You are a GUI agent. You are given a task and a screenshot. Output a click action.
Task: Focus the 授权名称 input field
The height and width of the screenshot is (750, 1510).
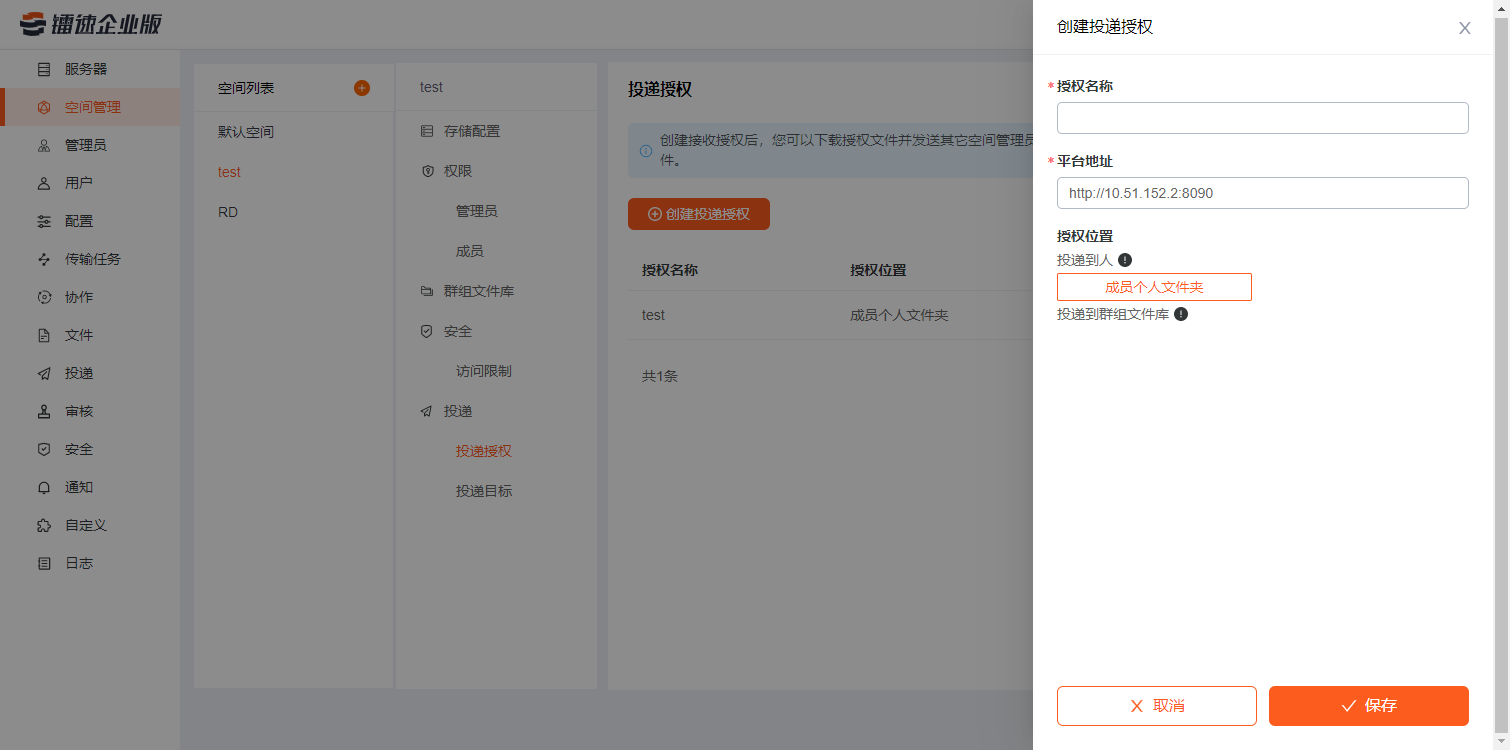click(x=1262, y=118)
